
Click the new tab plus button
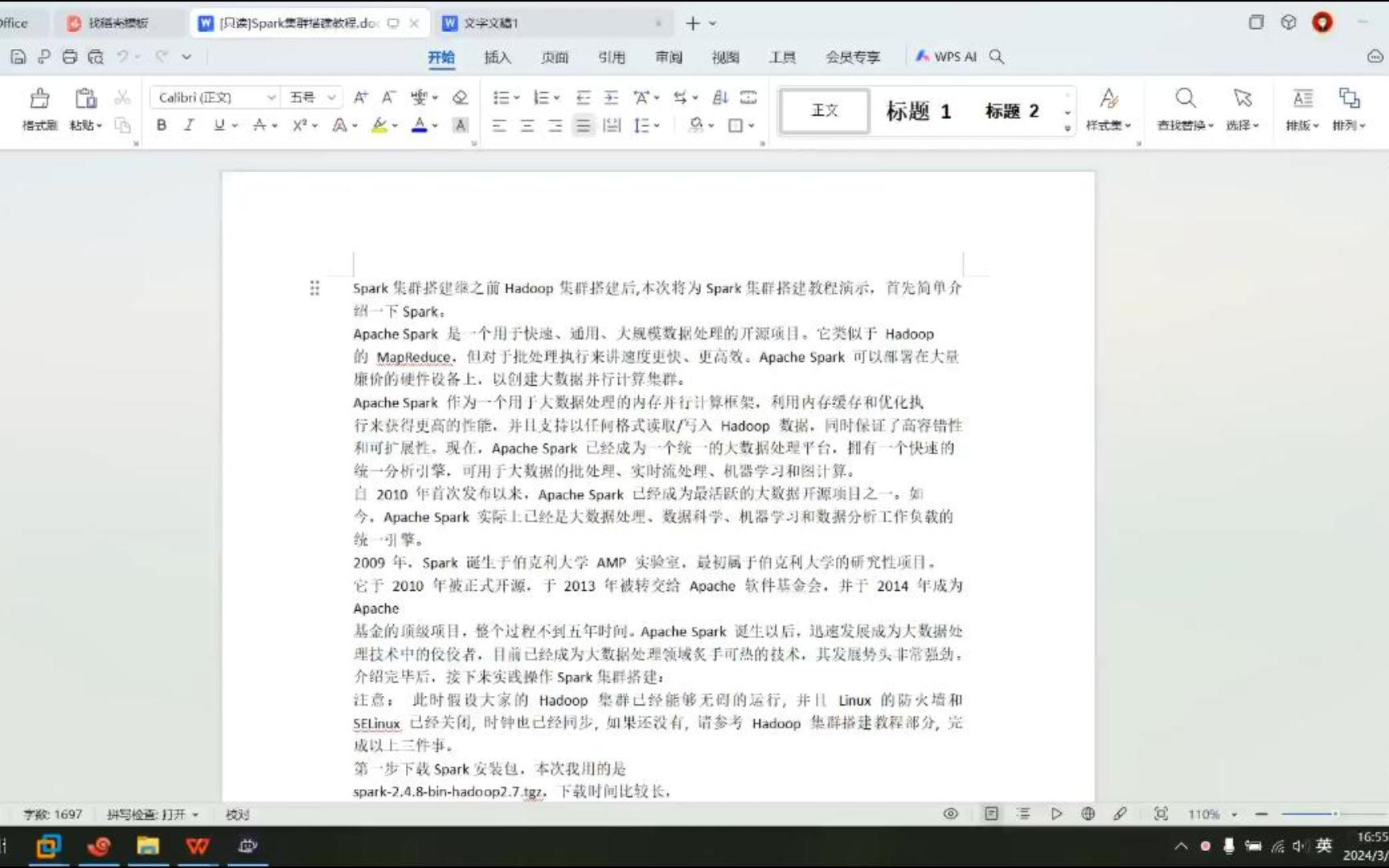coord(693,23)
